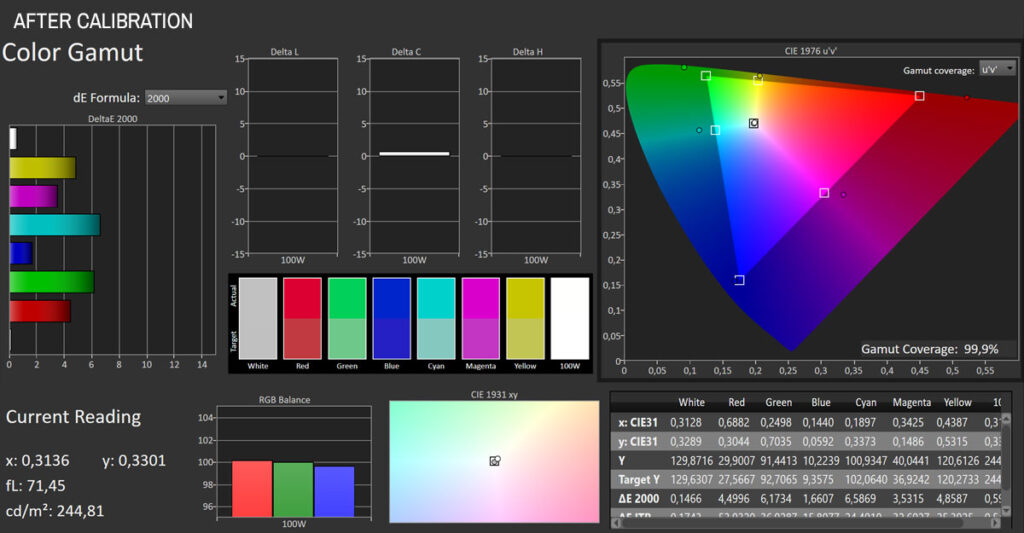Select the Yellow column header in data table
This screenshot has height=533, width=1024.
point(957,402)
